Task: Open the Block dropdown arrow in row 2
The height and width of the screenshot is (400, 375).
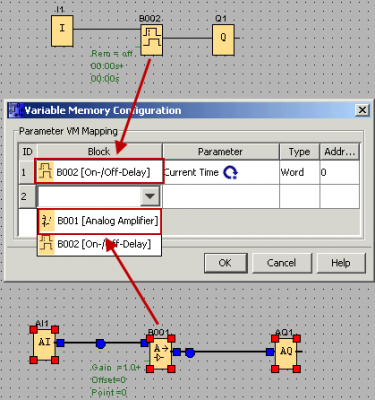Action: [150, 196]
